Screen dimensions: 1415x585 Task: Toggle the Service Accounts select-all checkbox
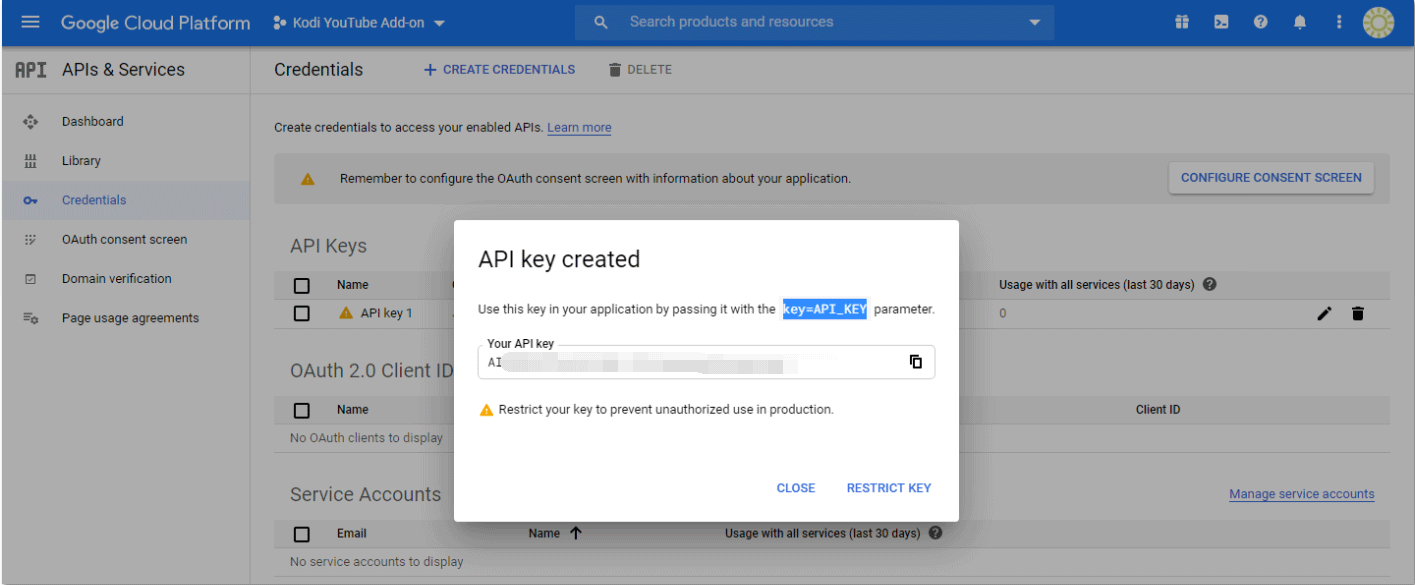(x=302, y=534)
